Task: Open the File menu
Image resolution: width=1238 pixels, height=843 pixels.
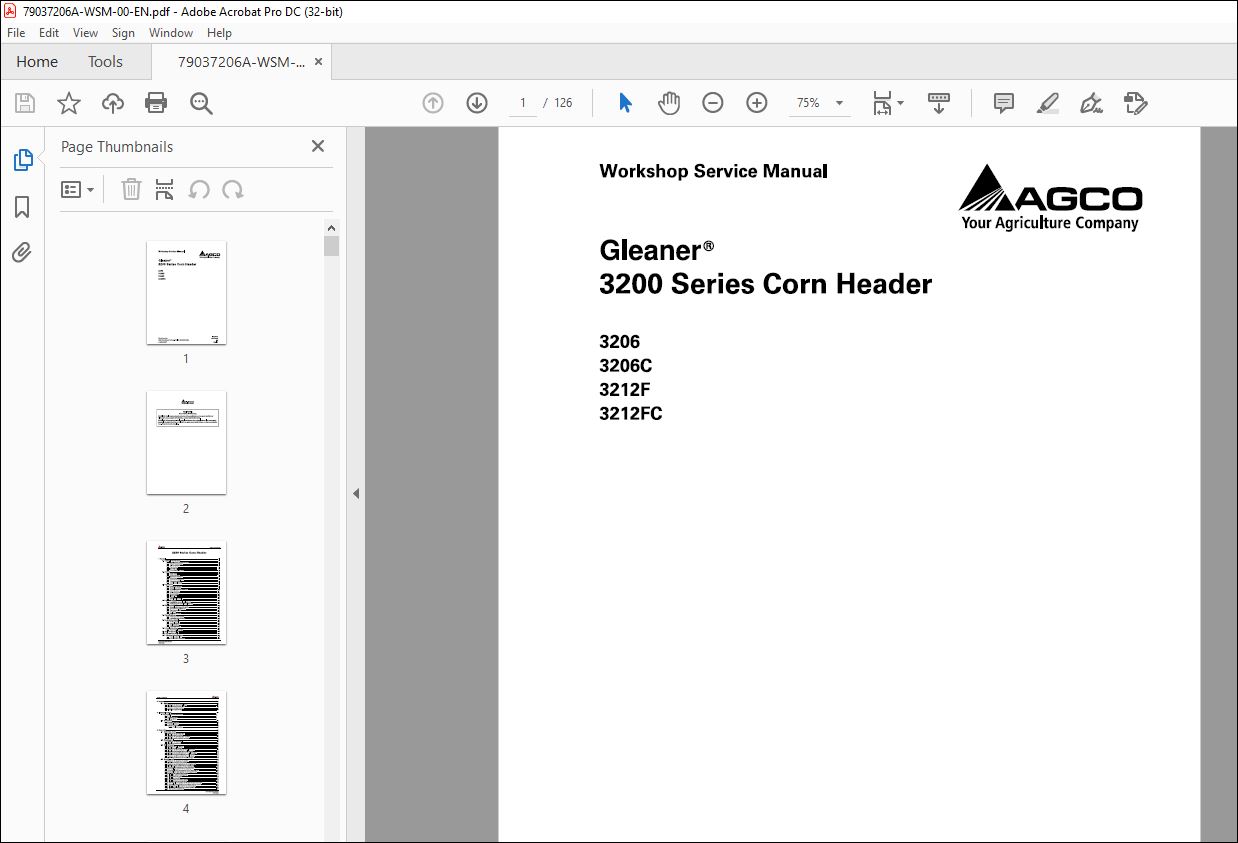Action: 16,33
